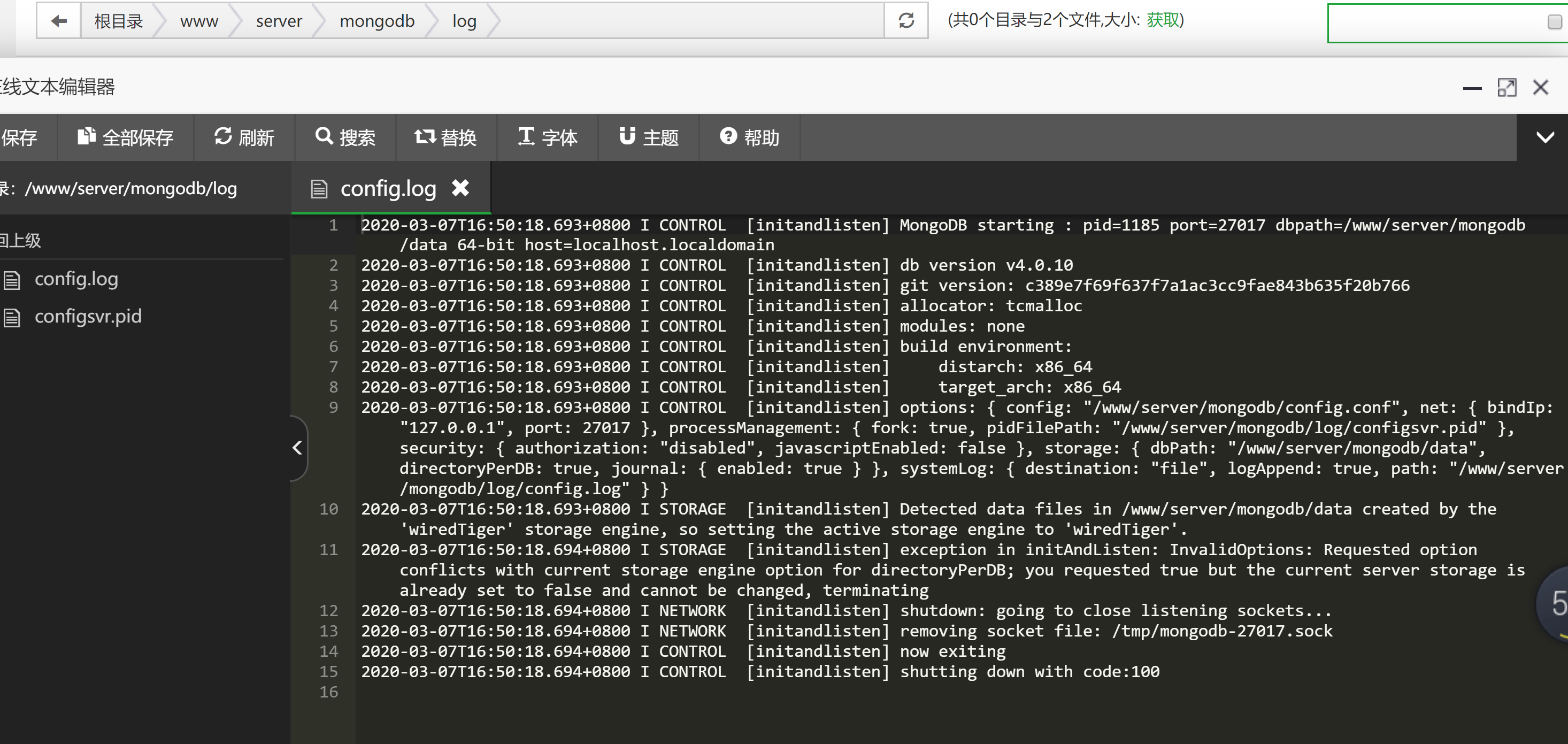This screenshot has width=1568, height=744.
Task: Open the Font (字体) settings
Action: (547, 137)
